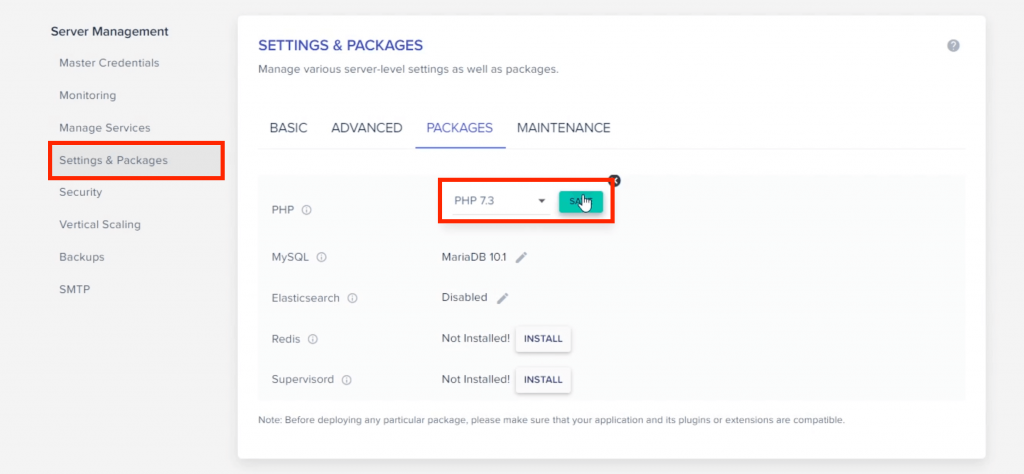Click the Redis info icon
This screenshot has height=474, width=1024.
[x=313, y=339]
